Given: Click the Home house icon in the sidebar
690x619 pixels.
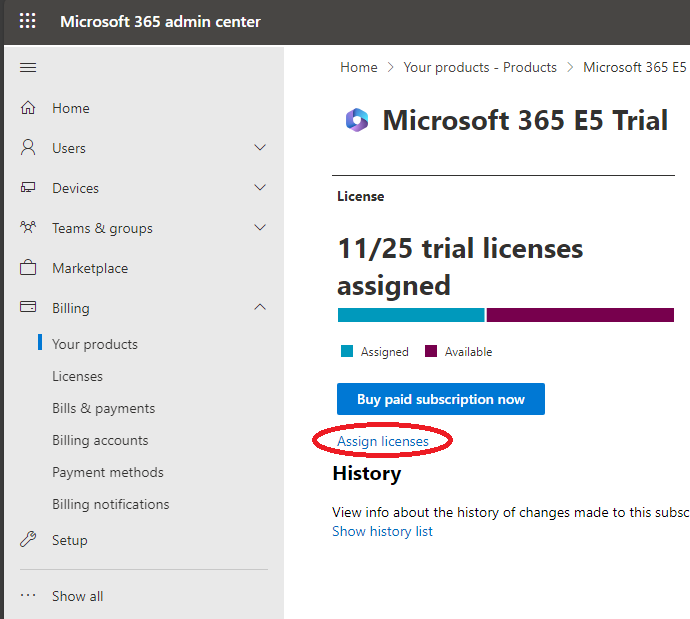Looking at the screenshot, I should click(x=28, y=108).
